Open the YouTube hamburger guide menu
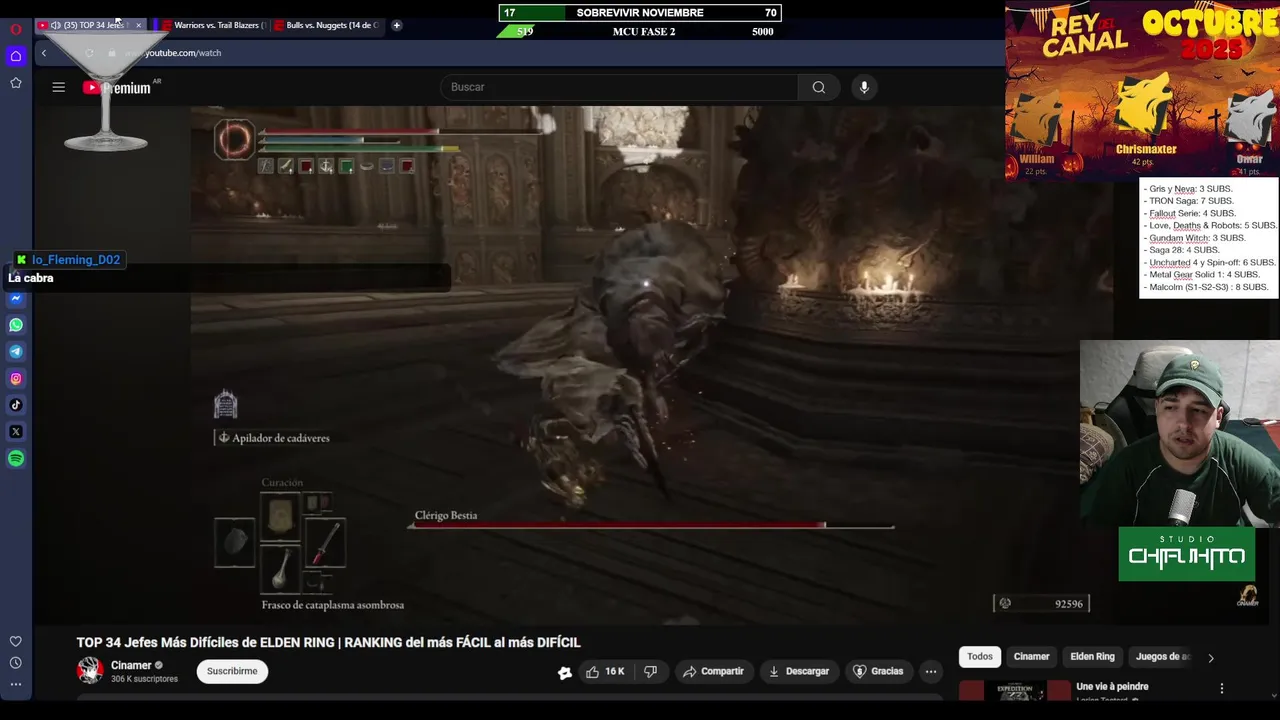 click(59, 88)
